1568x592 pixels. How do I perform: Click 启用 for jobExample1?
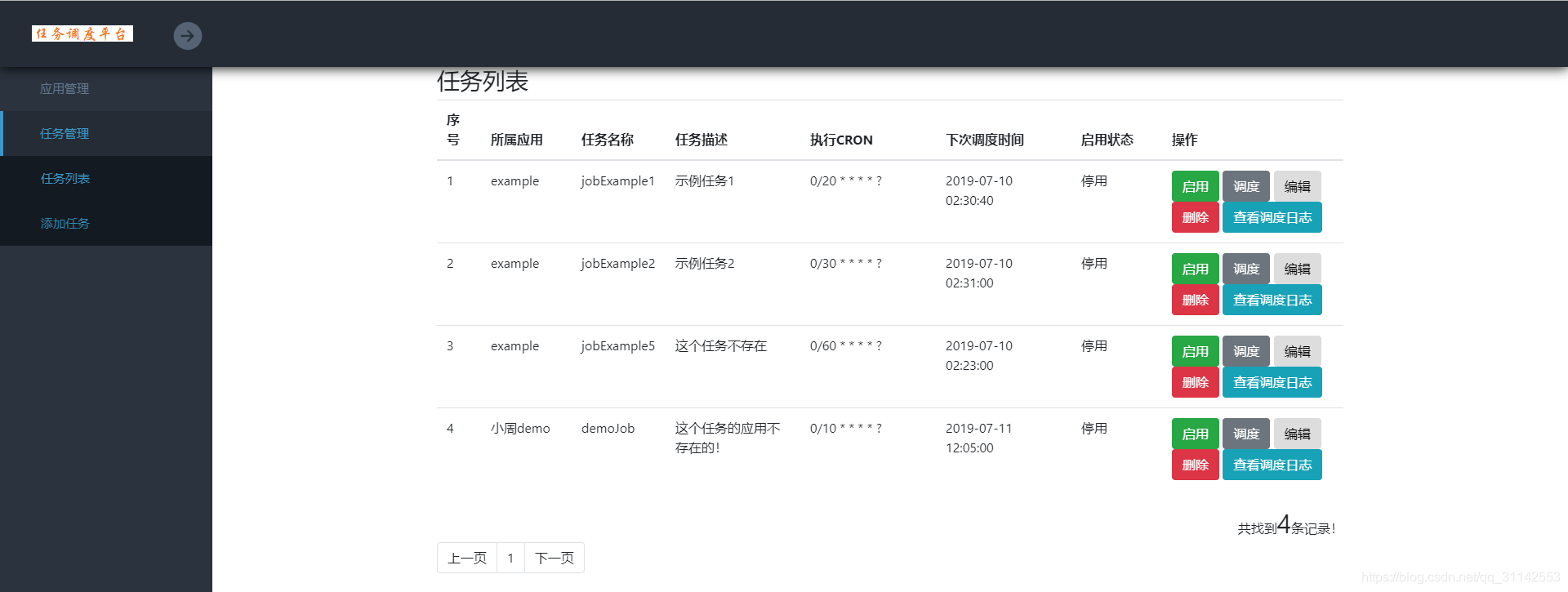point(1195,186)
